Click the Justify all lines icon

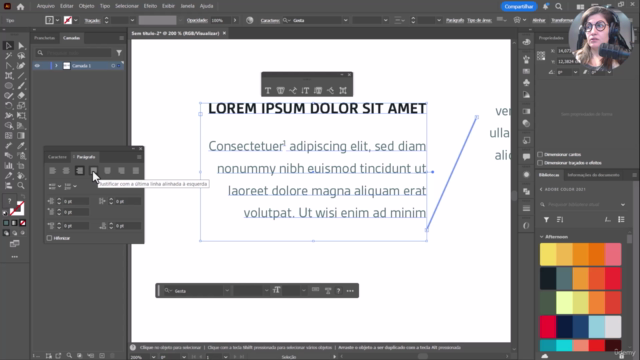[136, 171]
